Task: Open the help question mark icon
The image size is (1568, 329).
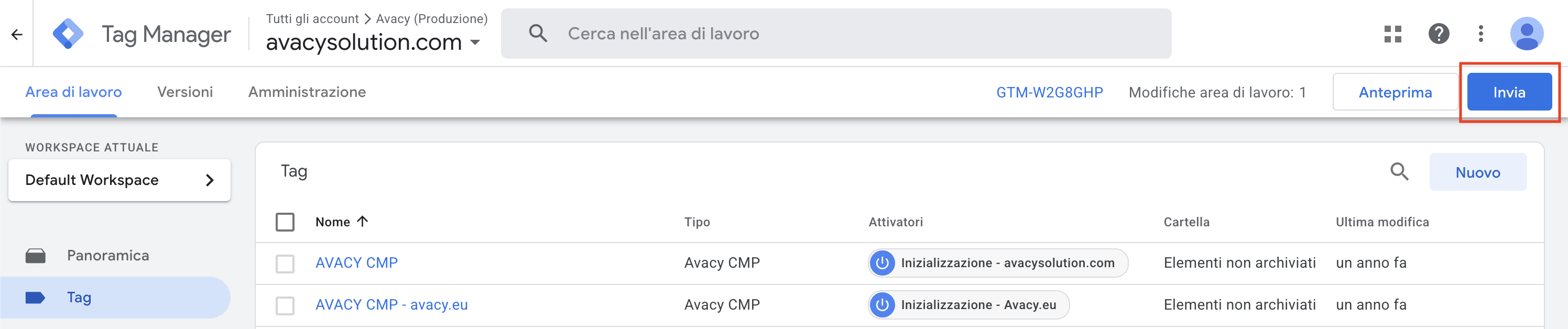Action: point(1439,34)
